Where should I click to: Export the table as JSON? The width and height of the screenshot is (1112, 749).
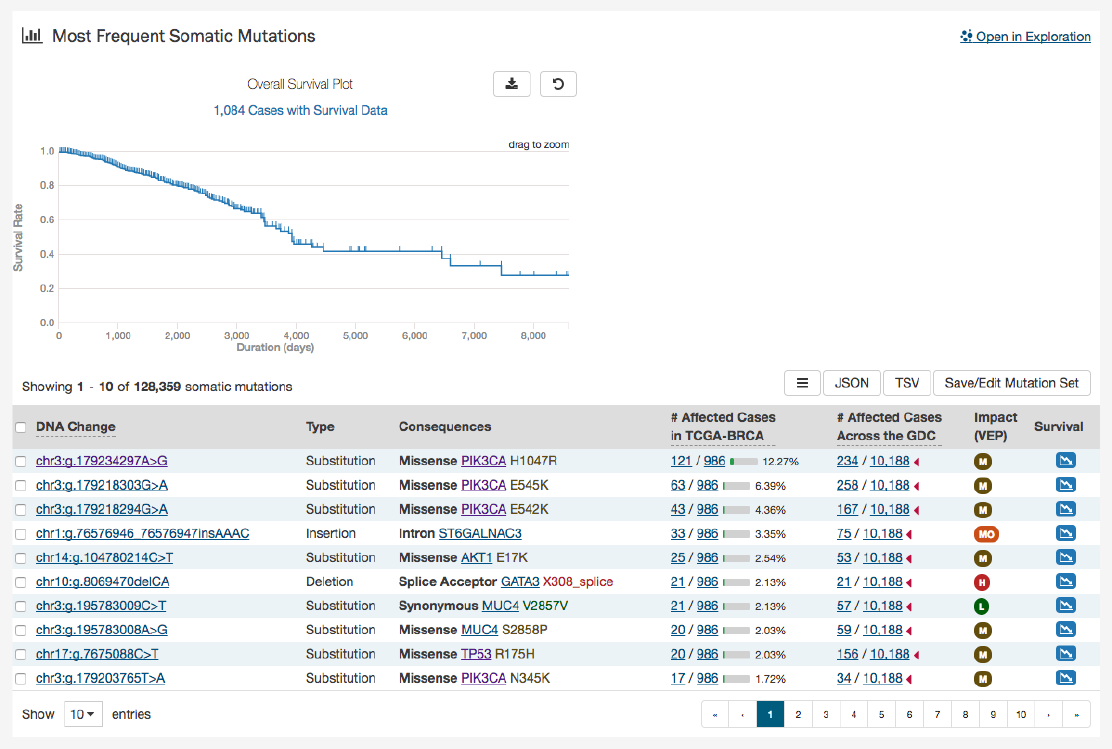851,383
